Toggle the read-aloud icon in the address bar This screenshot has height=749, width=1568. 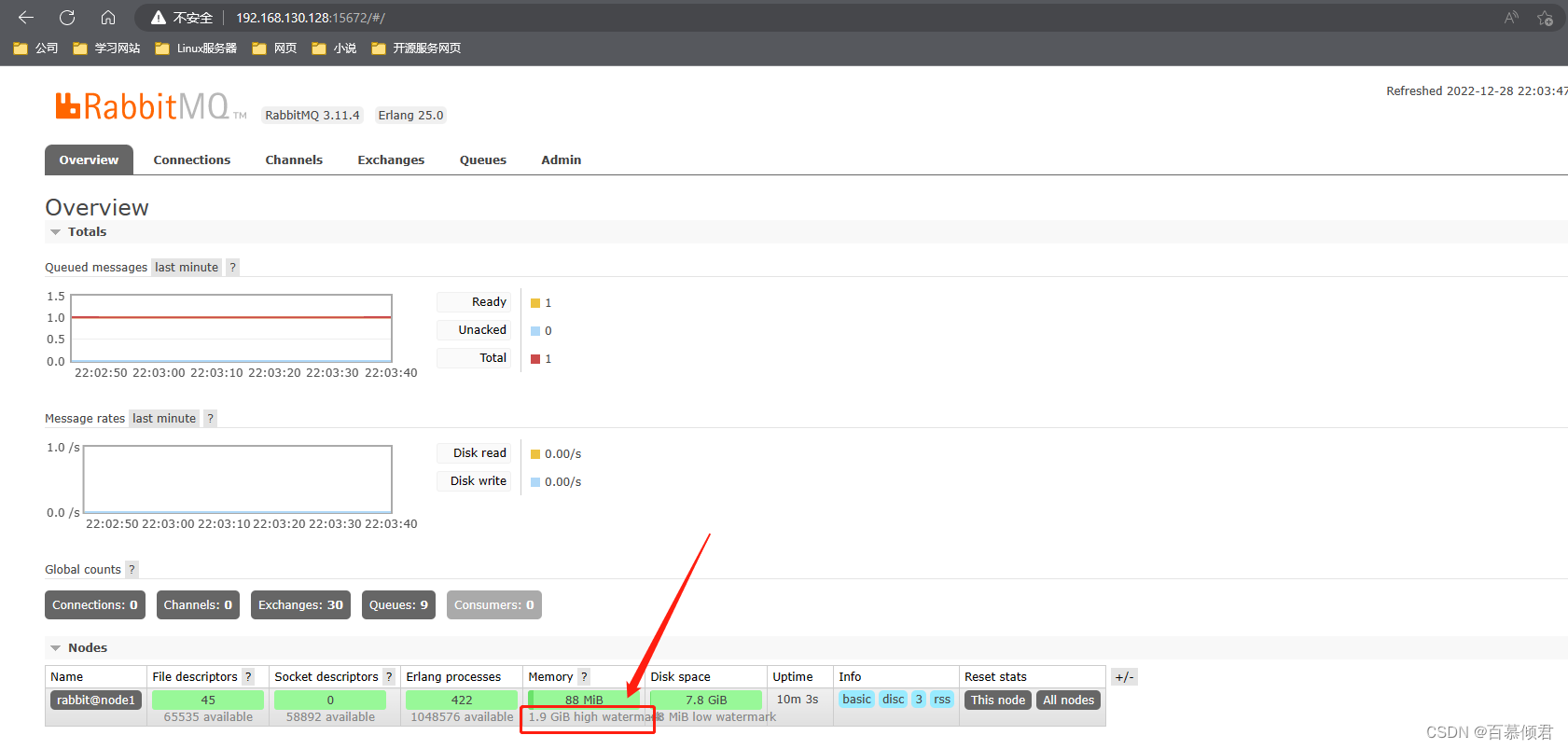click(1511, 18)
